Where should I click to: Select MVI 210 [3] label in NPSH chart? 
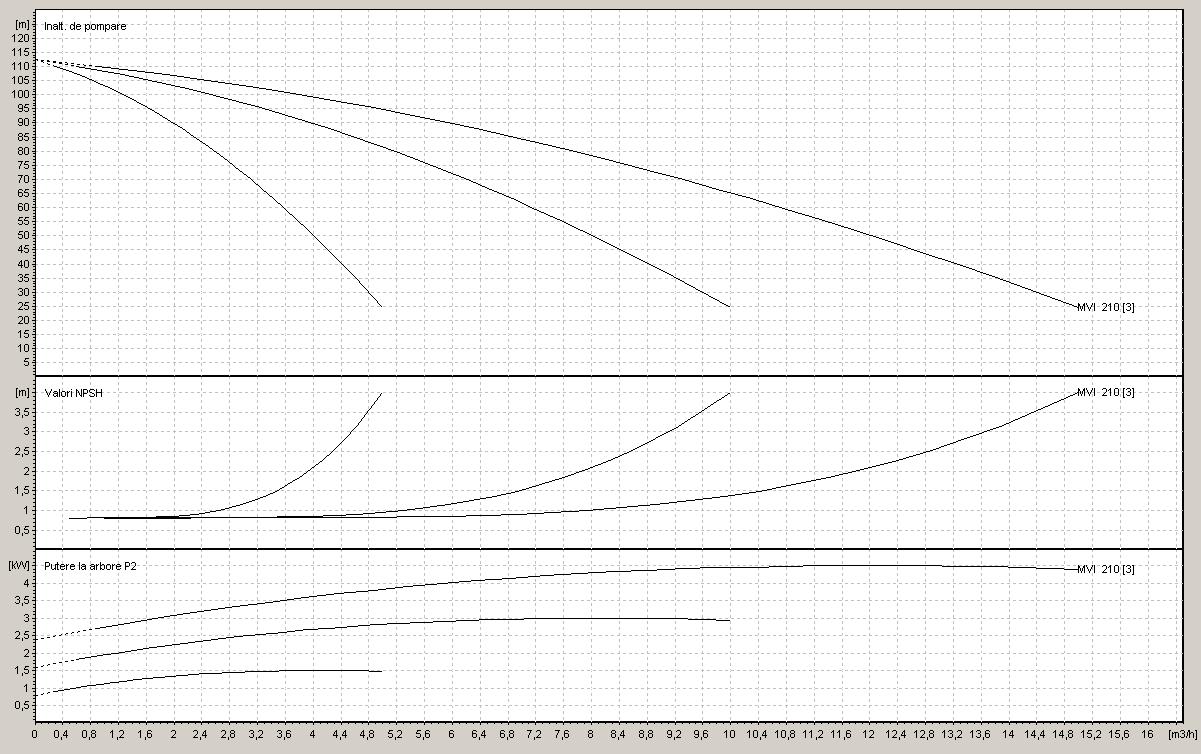tap(1105, 392)
